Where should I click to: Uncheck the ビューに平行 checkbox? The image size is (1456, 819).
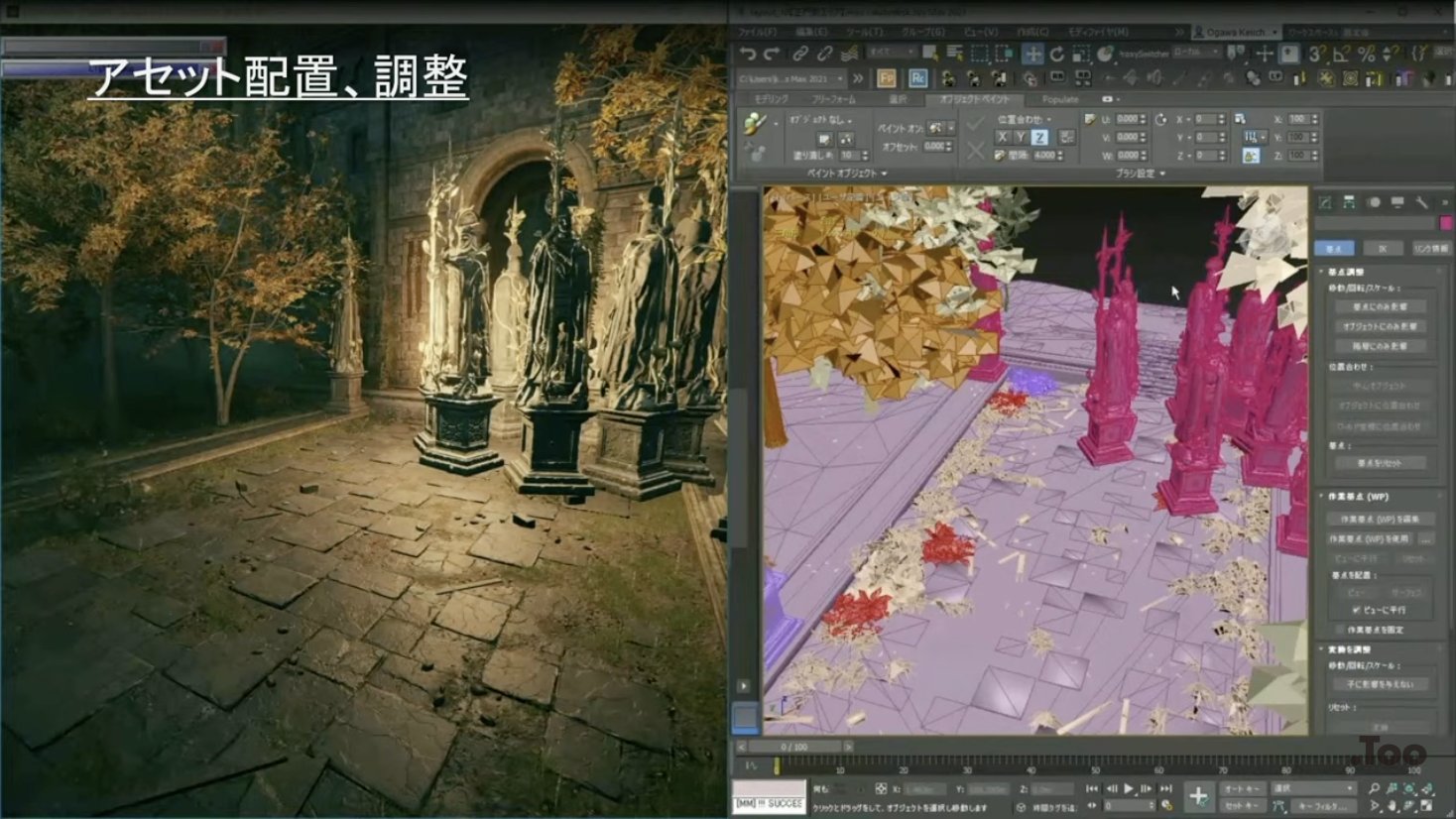[x=1356, y=610]
